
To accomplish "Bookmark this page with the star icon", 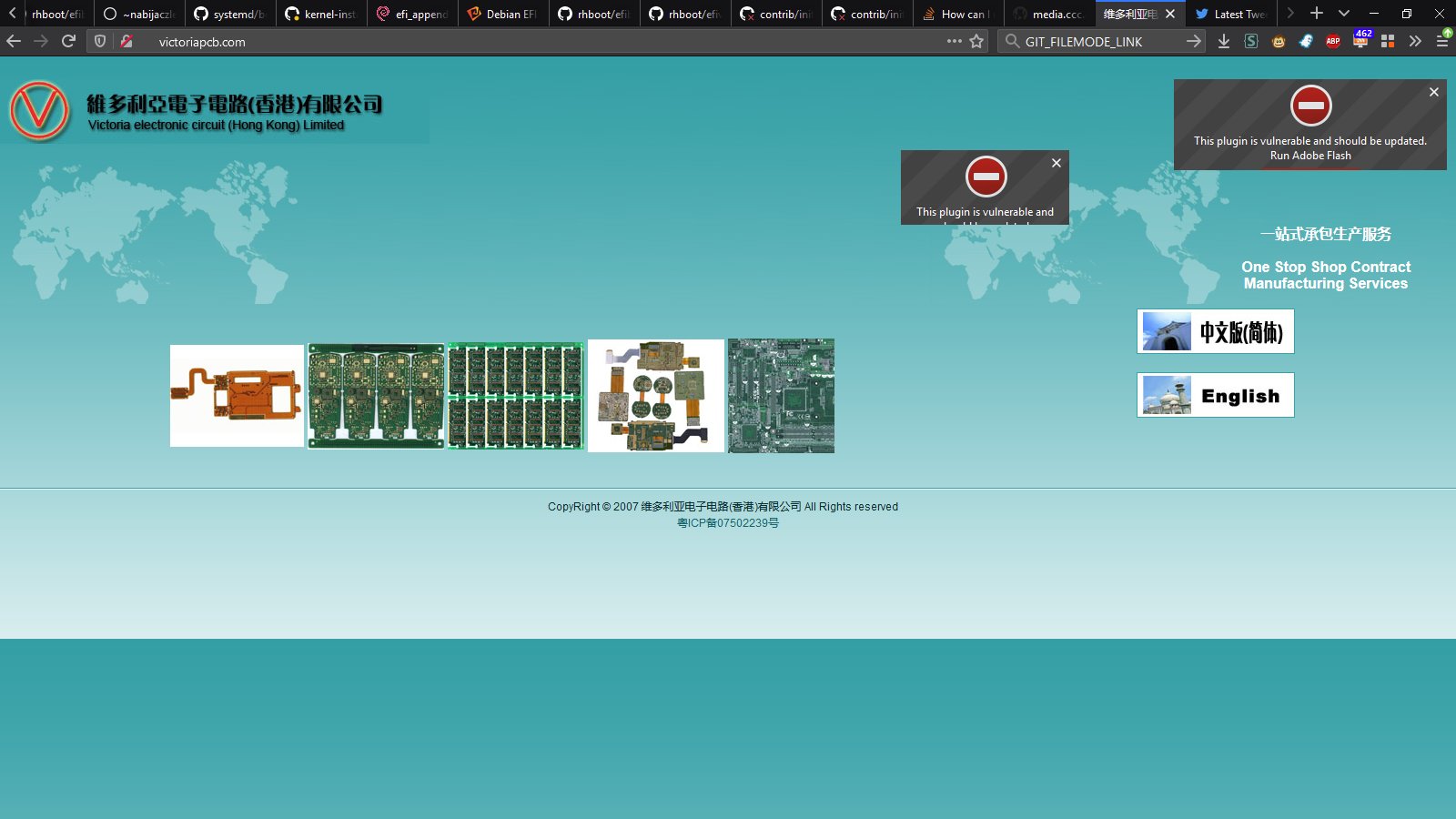I will point(976,41).
